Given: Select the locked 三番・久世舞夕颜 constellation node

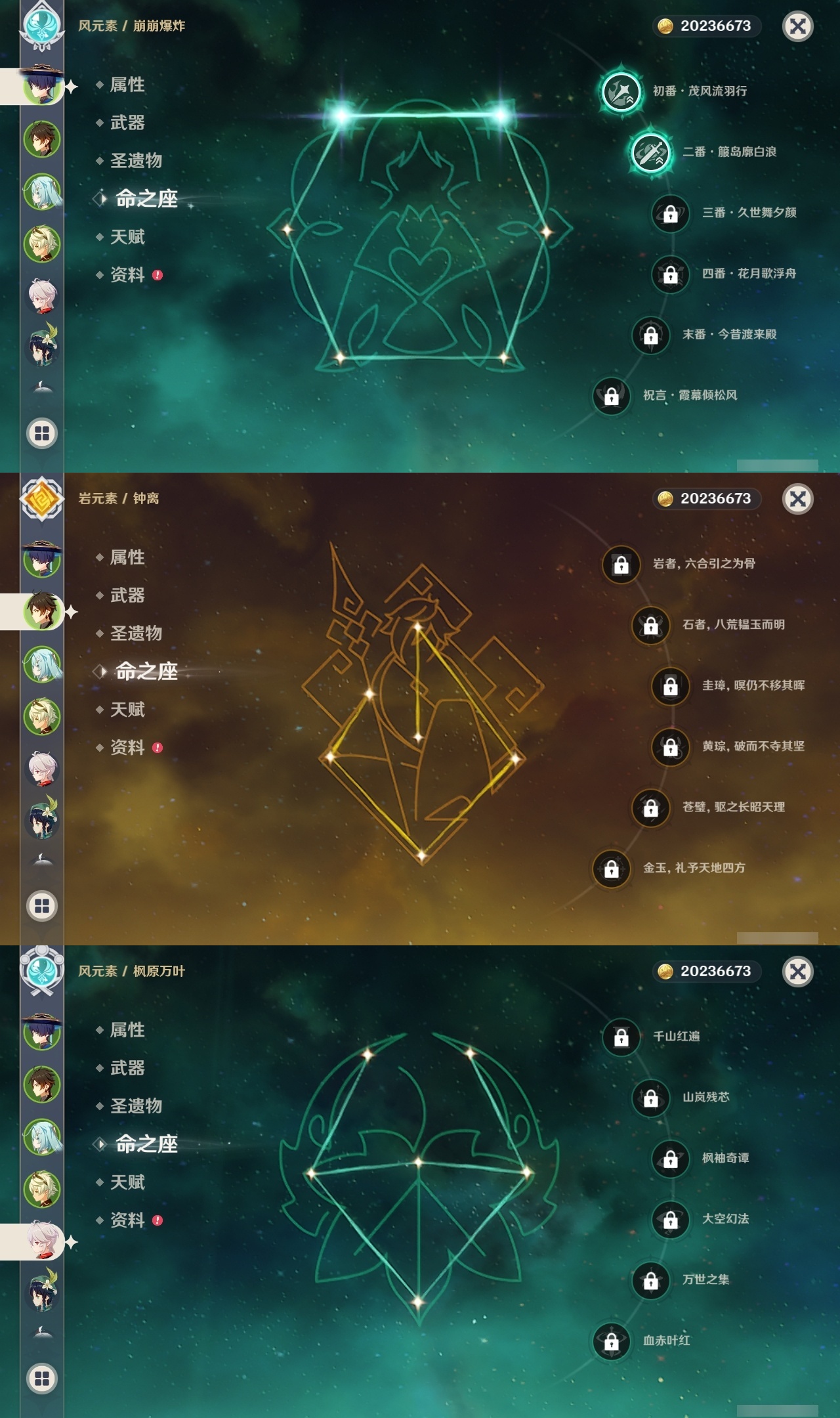Looking at the screenshot, I should [x=670, y=213].
